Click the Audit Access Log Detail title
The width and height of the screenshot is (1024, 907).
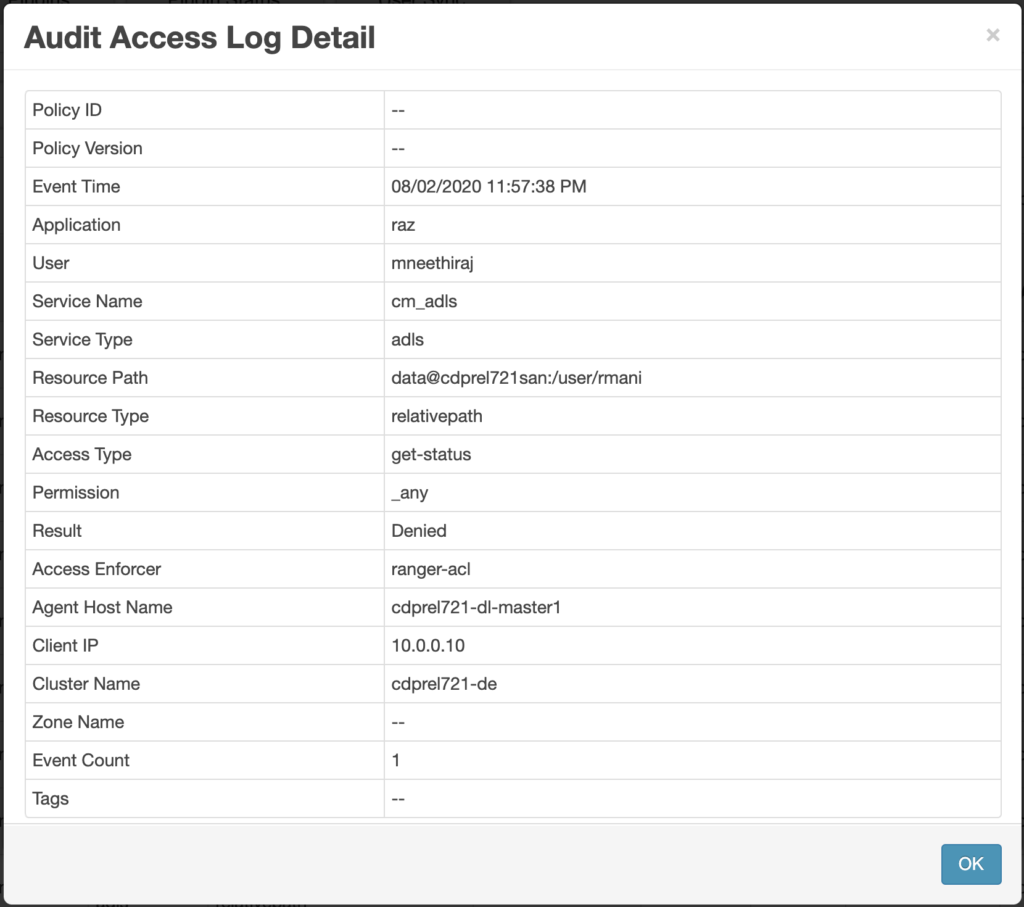click(x=200, y=37)
